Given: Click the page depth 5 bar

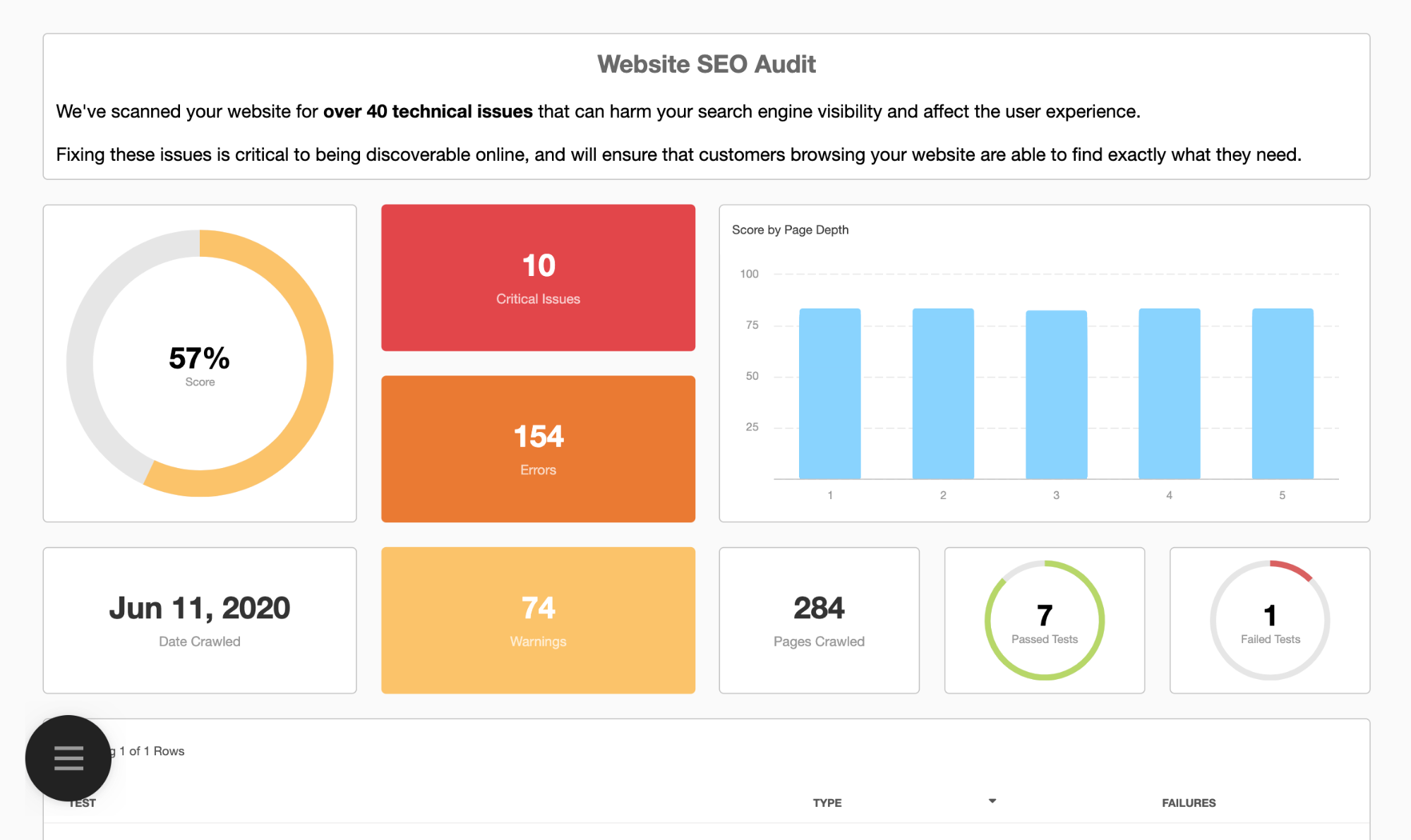Looking at the screenshot, I should pyautogui.click(x=1282, y=394).
